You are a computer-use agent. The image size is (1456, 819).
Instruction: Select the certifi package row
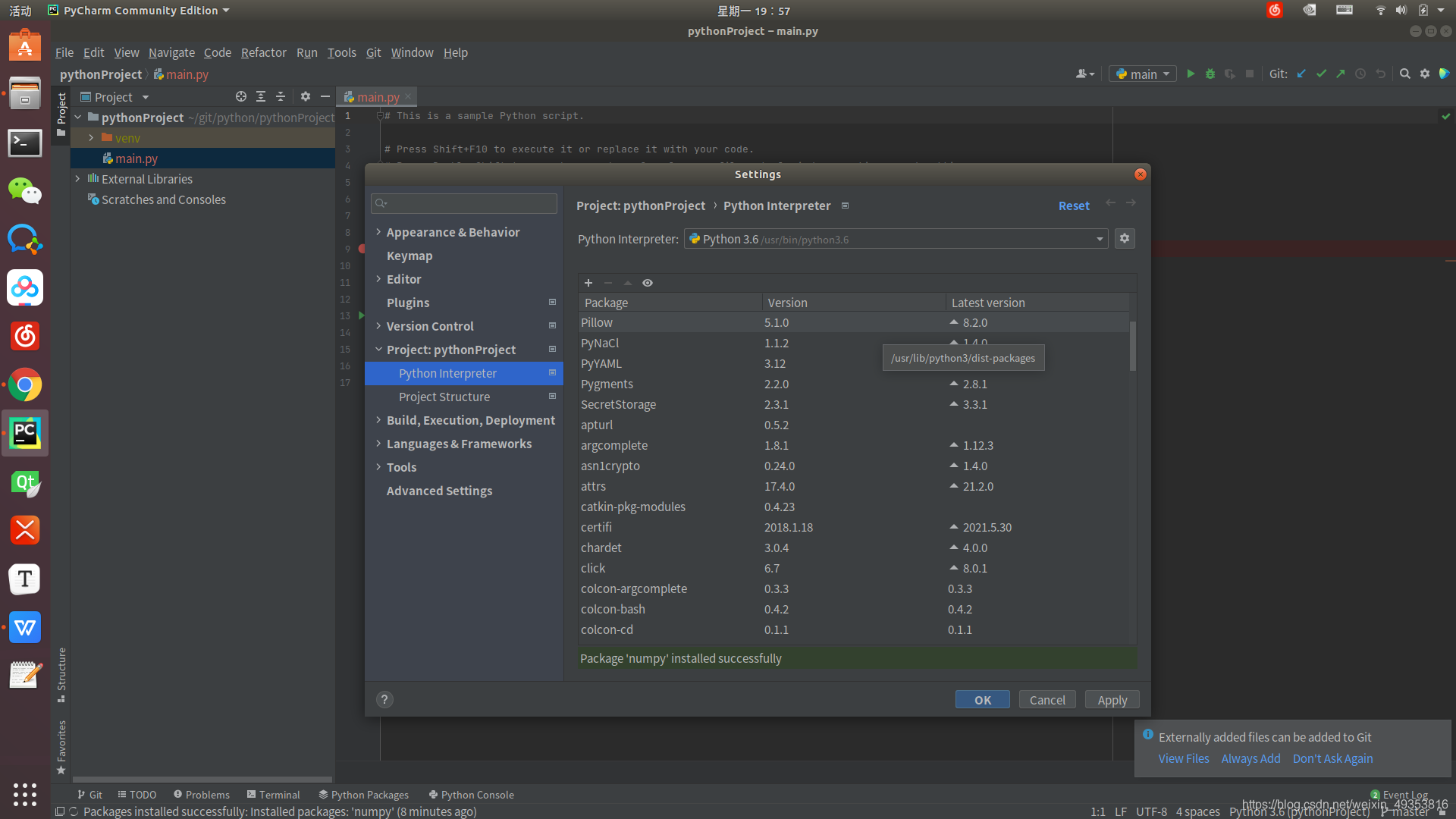point(853,527)
